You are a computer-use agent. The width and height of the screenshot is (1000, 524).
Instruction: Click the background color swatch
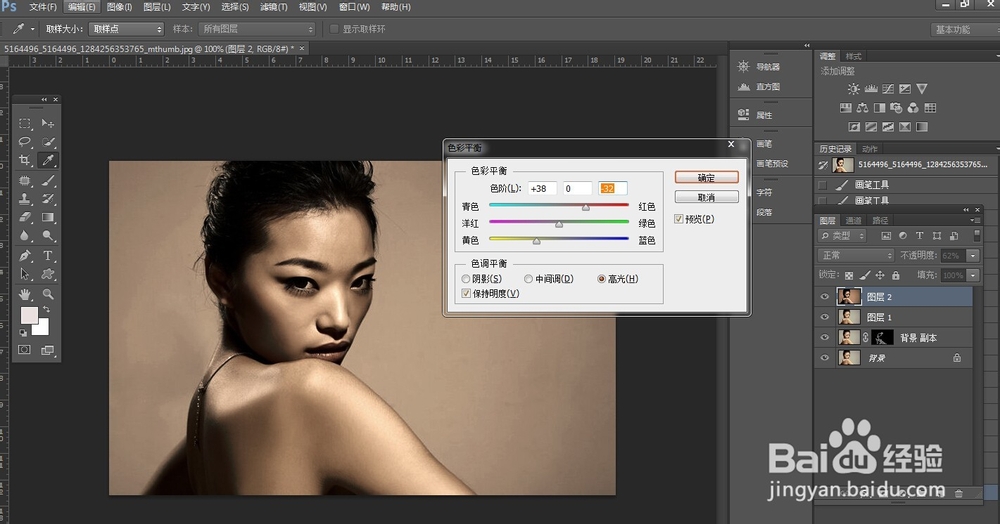coord(43,328)
